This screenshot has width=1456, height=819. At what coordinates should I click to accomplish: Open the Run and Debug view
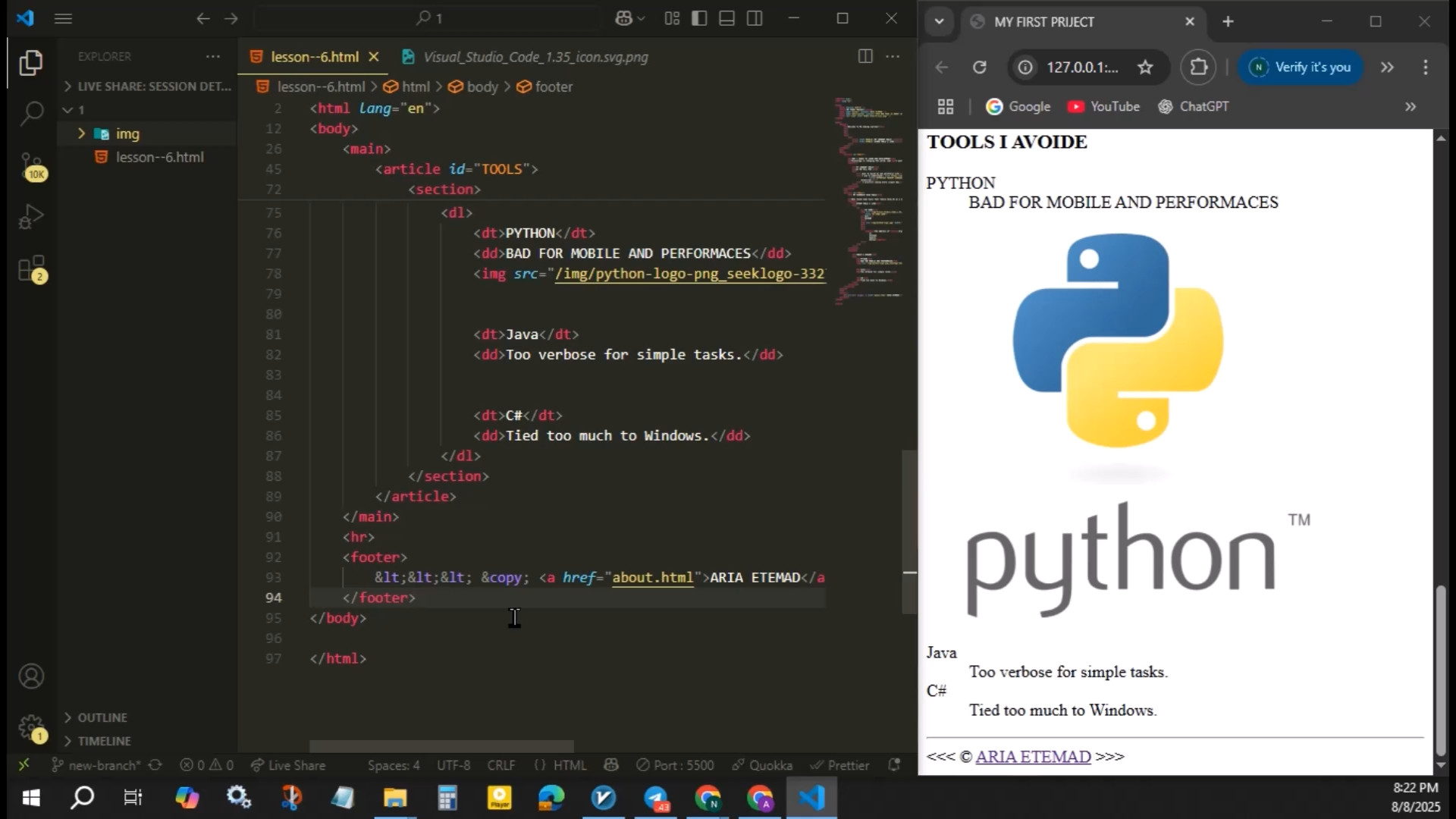tap(31, 217)
